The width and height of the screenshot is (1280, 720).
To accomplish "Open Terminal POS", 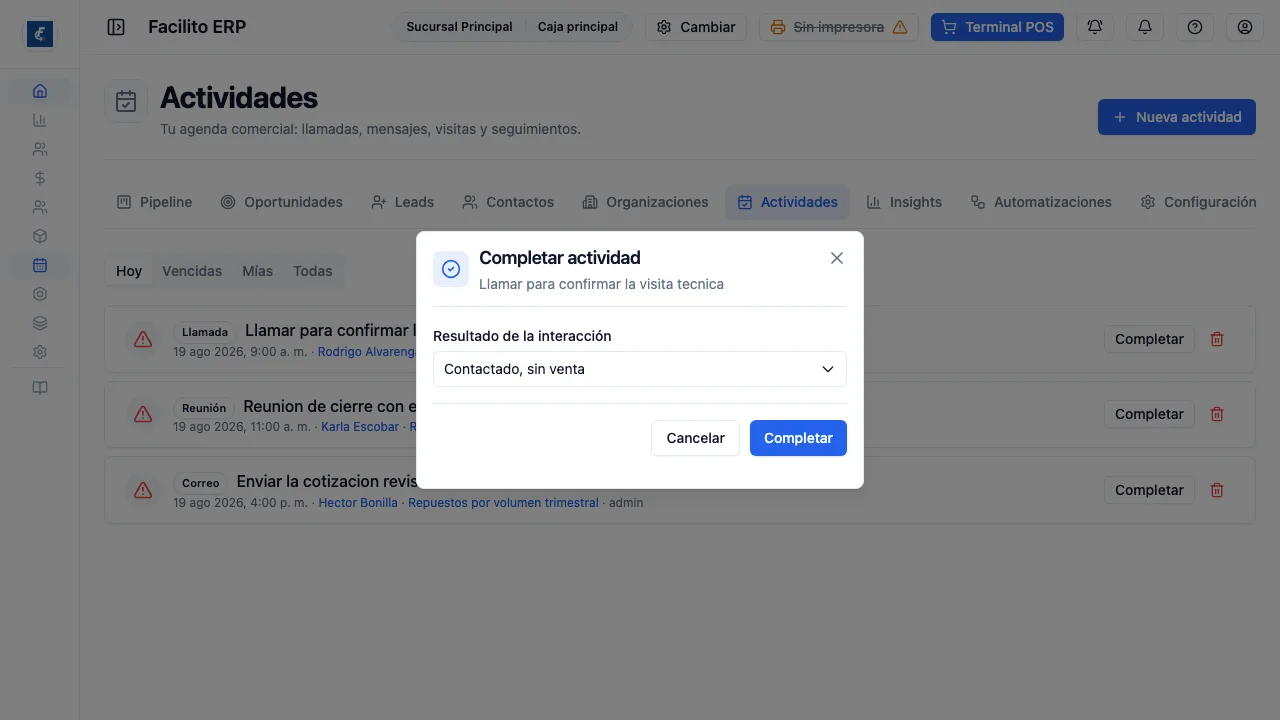I will coord(997,27).
